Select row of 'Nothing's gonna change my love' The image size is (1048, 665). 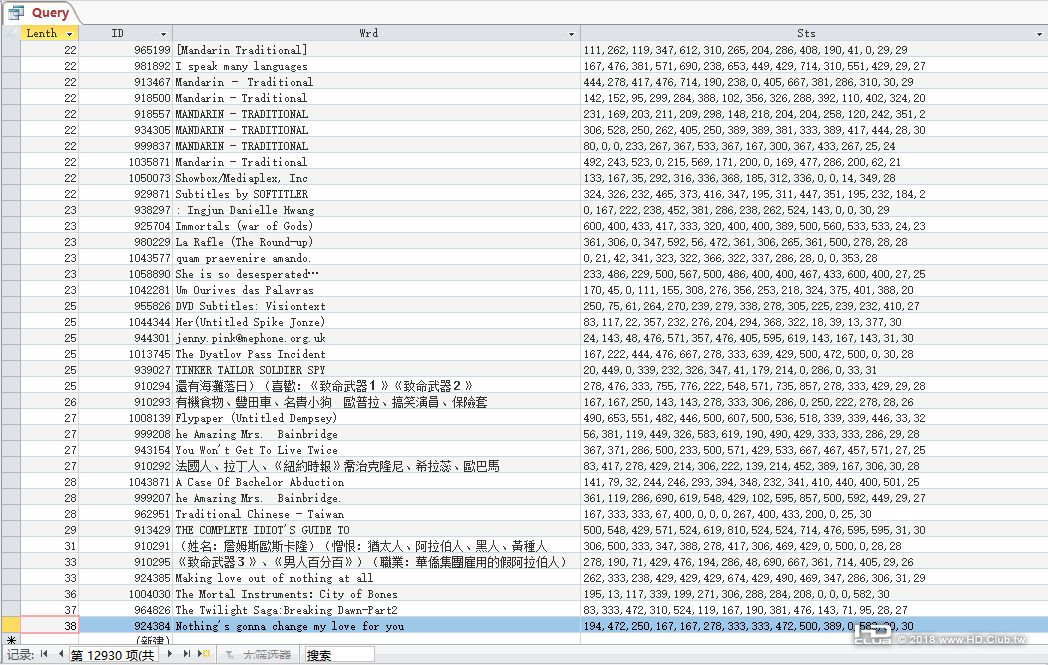(x=10, y=626)
